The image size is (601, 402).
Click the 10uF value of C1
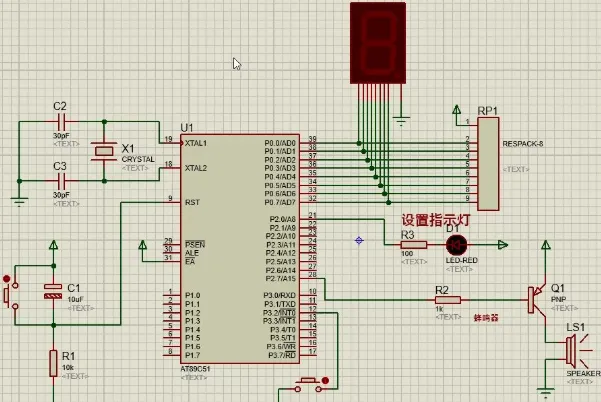76,299
